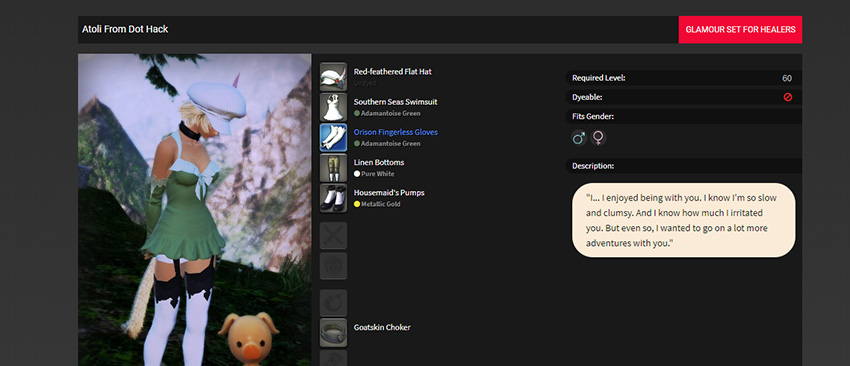850x366 pixels.
Task: Click the Fits Gender label
Action: [593, 117]
